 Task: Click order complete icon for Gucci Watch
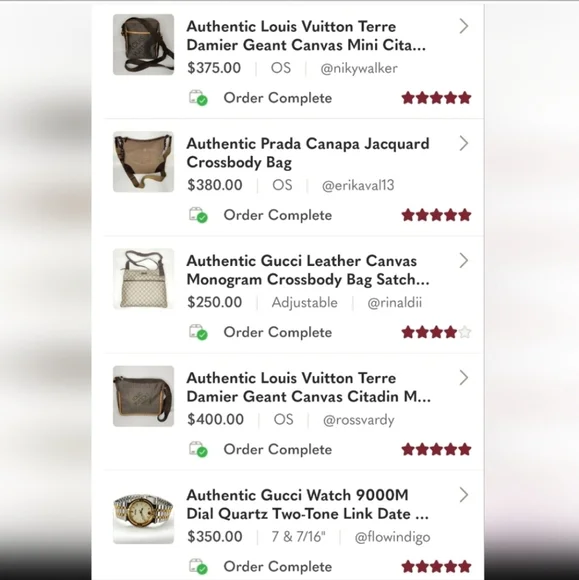(x=198, y=566)
